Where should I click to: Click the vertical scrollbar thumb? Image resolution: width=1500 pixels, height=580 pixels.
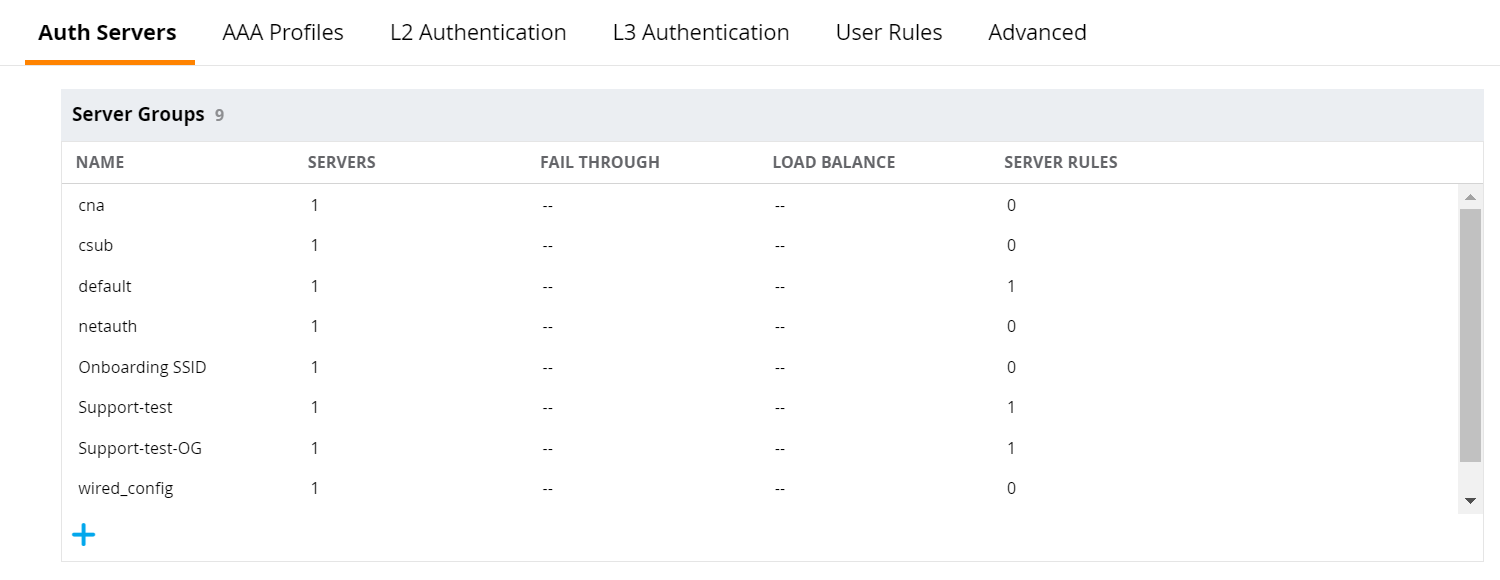1470,335
